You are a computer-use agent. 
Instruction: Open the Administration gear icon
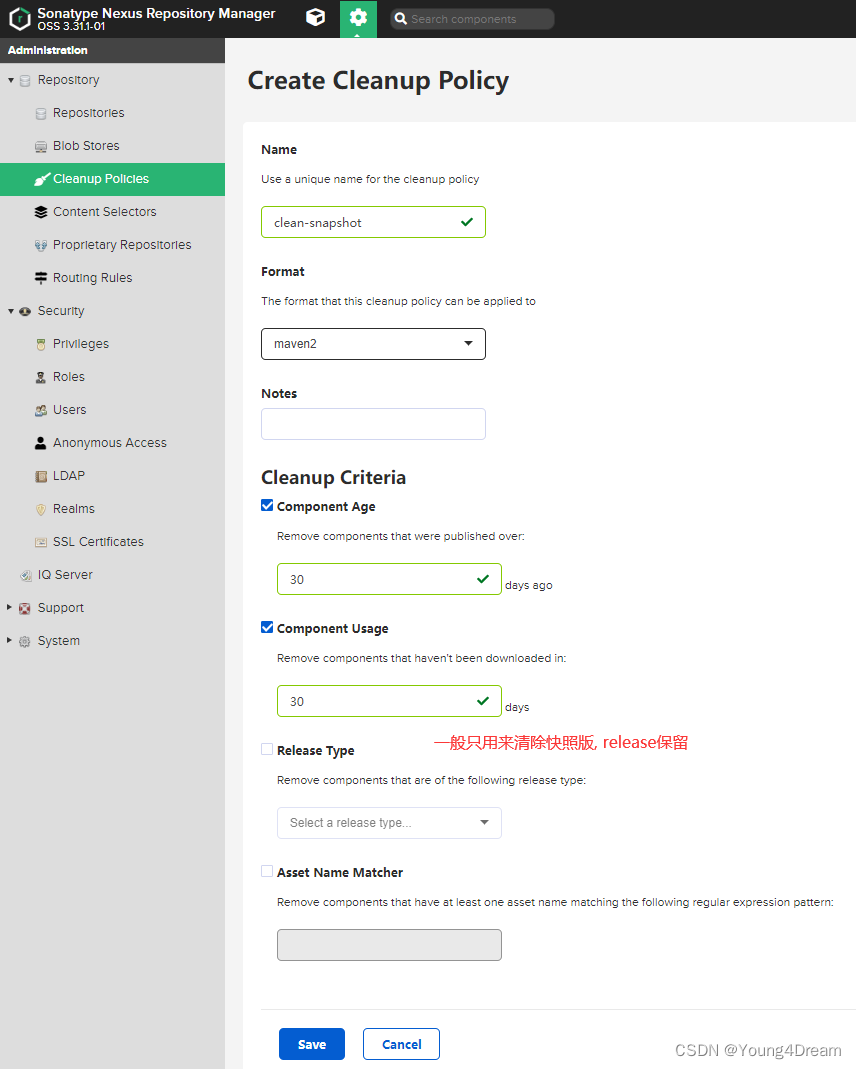[358, 18]
